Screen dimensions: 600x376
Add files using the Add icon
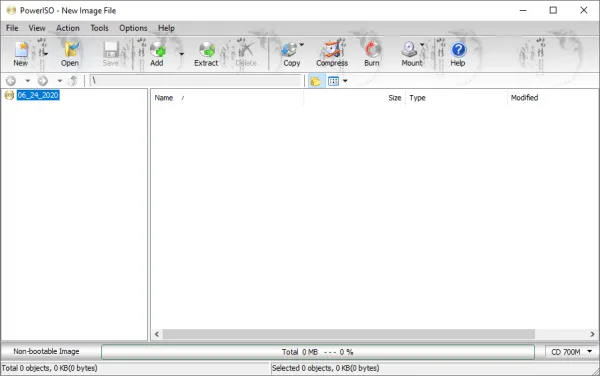(x=157, y=50)
